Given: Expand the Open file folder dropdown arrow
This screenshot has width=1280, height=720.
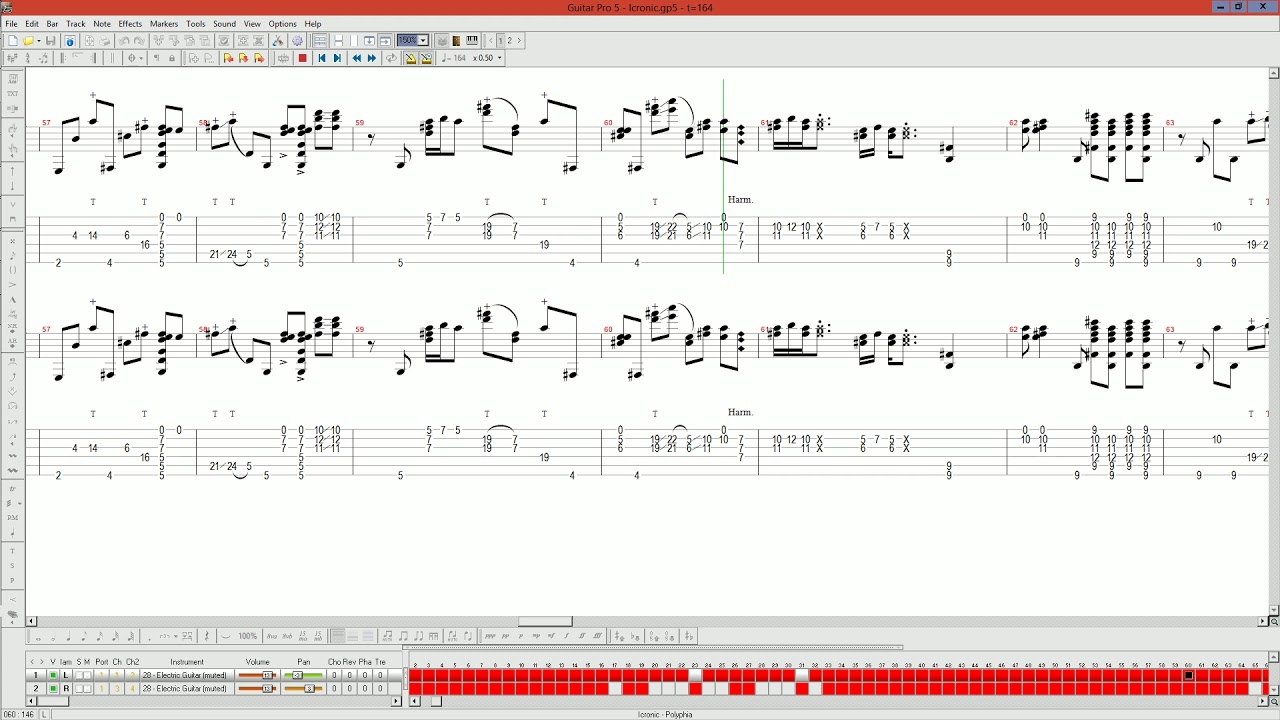Looking at the screenshot, I should 38,41.
